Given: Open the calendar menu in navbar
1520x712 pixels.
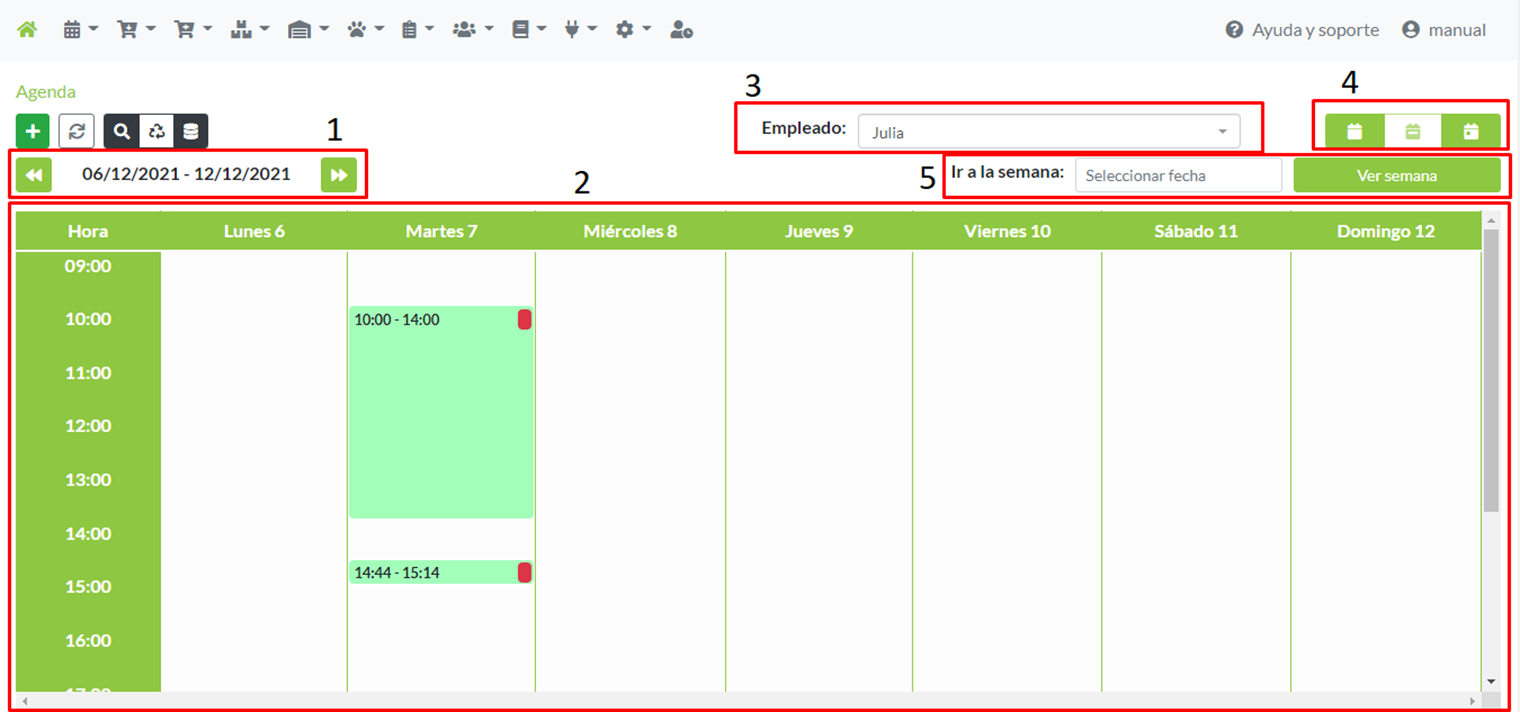Looking at the screenshot, I should click(80, 30).
